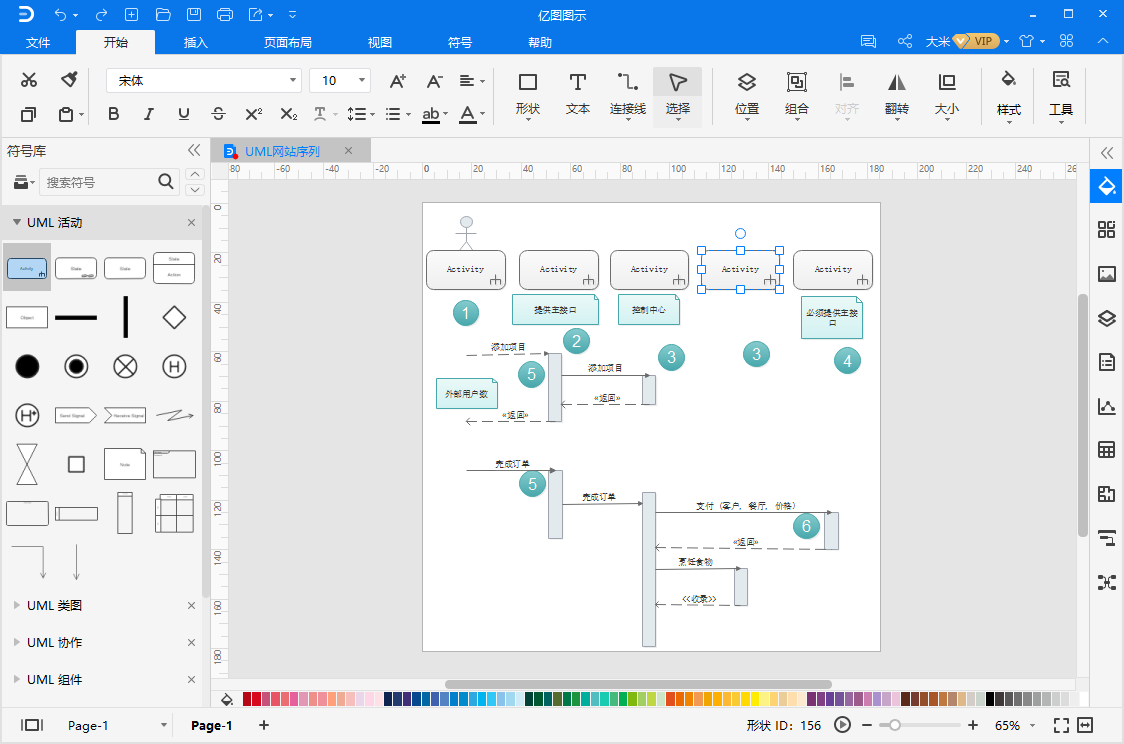Expand the UML 协作 section
The height and width of the screenshot is (744, 1124).
[x=16, y=642]
